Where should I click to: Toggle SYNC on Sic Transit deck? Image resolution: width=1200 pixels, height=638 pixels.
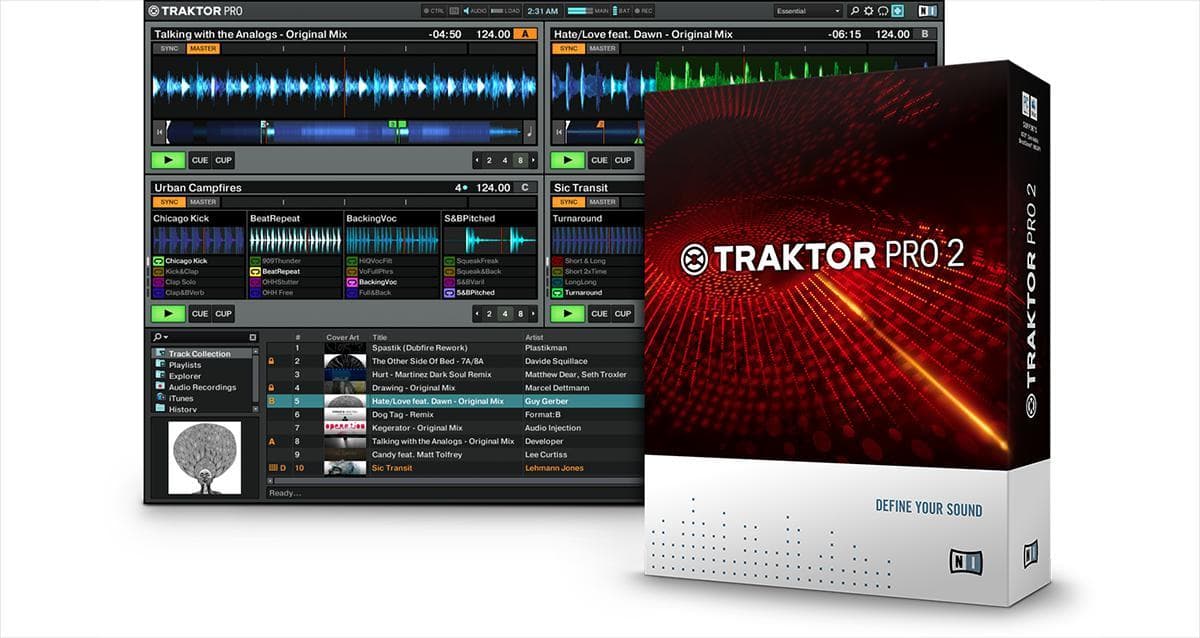pyautogui.click(x=568, y=202)
